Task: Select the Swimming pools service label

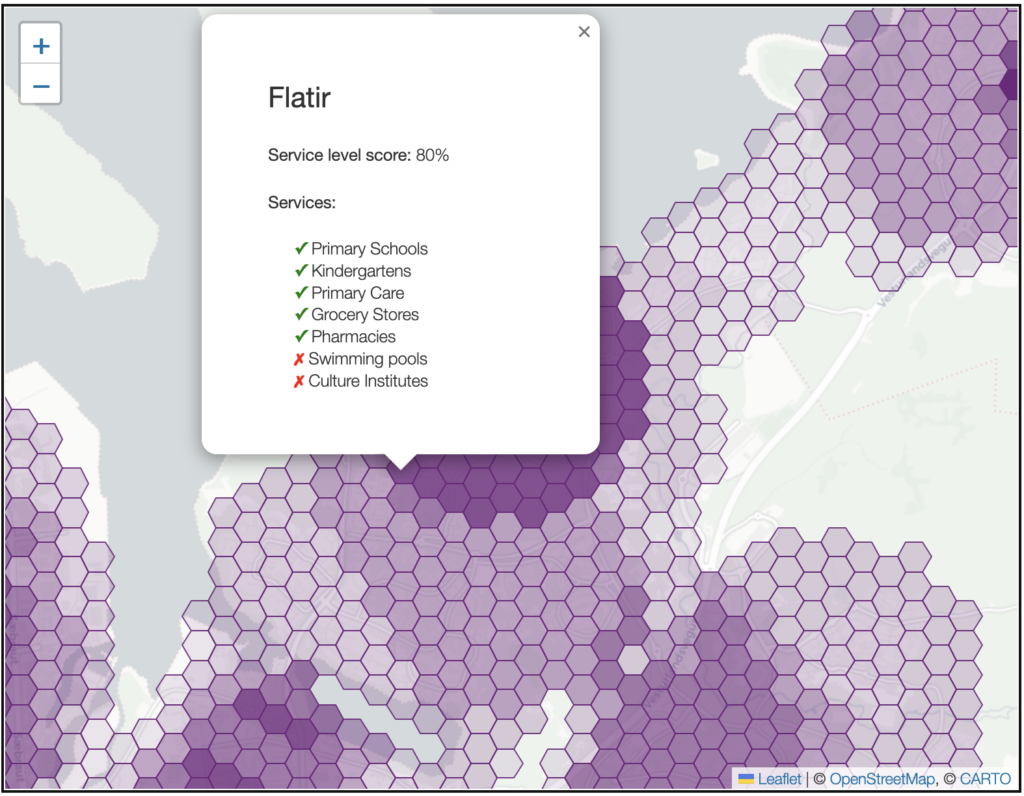Action: pyautogui.click(x=367, y=359)
